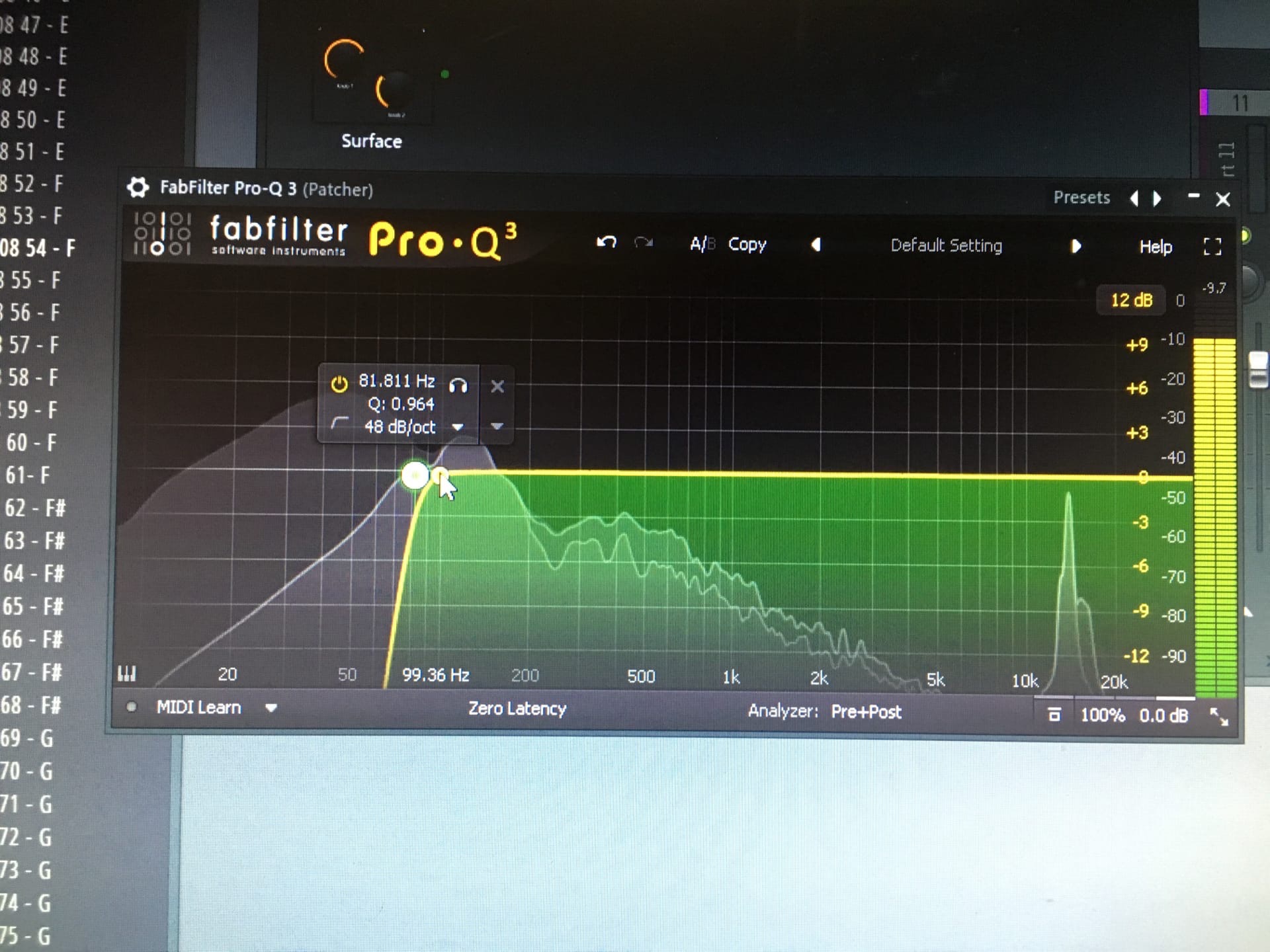The height and width of the screenshot is (952, 1270).
Task: Toggle band power button off
Action: point(339,384)
